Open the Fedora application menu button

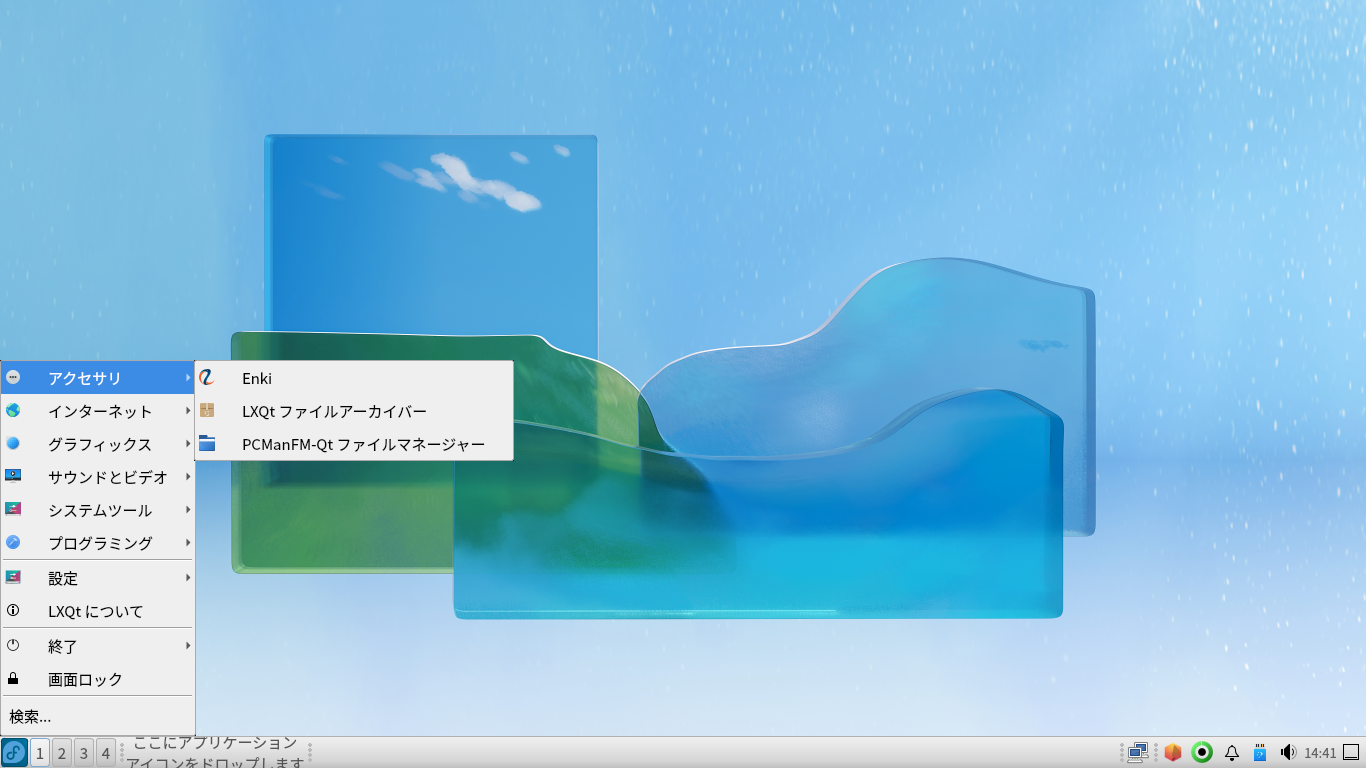tap(14, 752)
